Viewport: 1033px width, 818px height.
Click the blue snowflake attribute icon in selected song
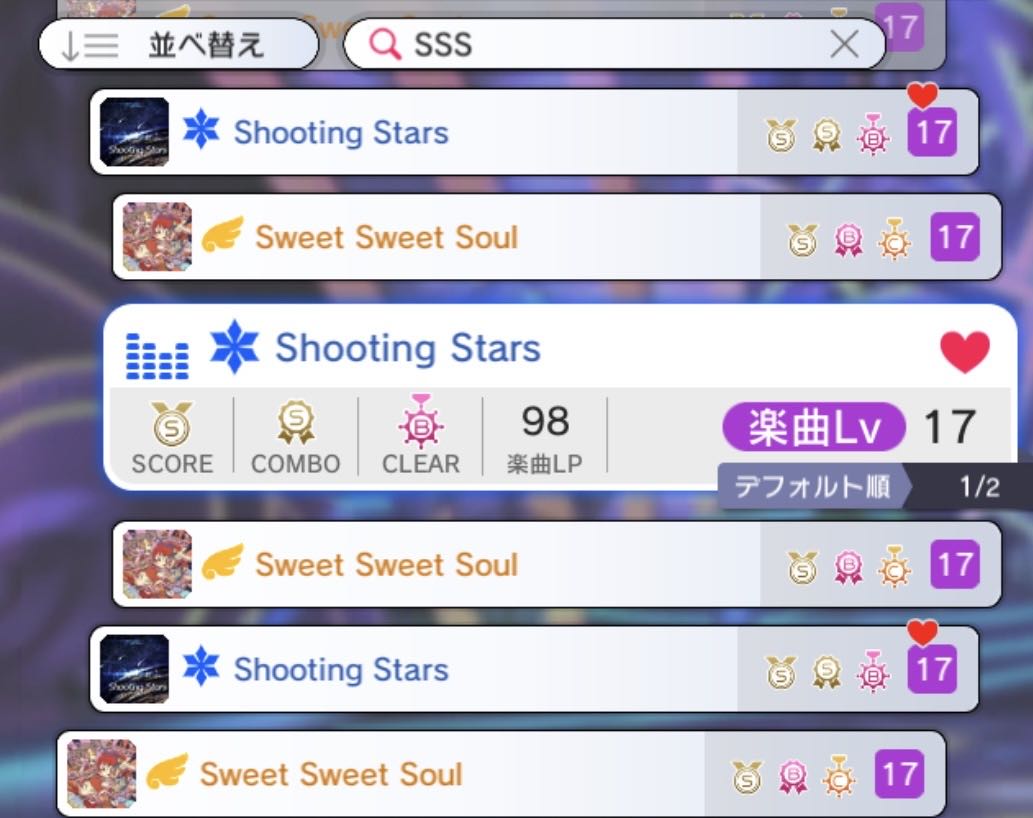click(234, 347)
